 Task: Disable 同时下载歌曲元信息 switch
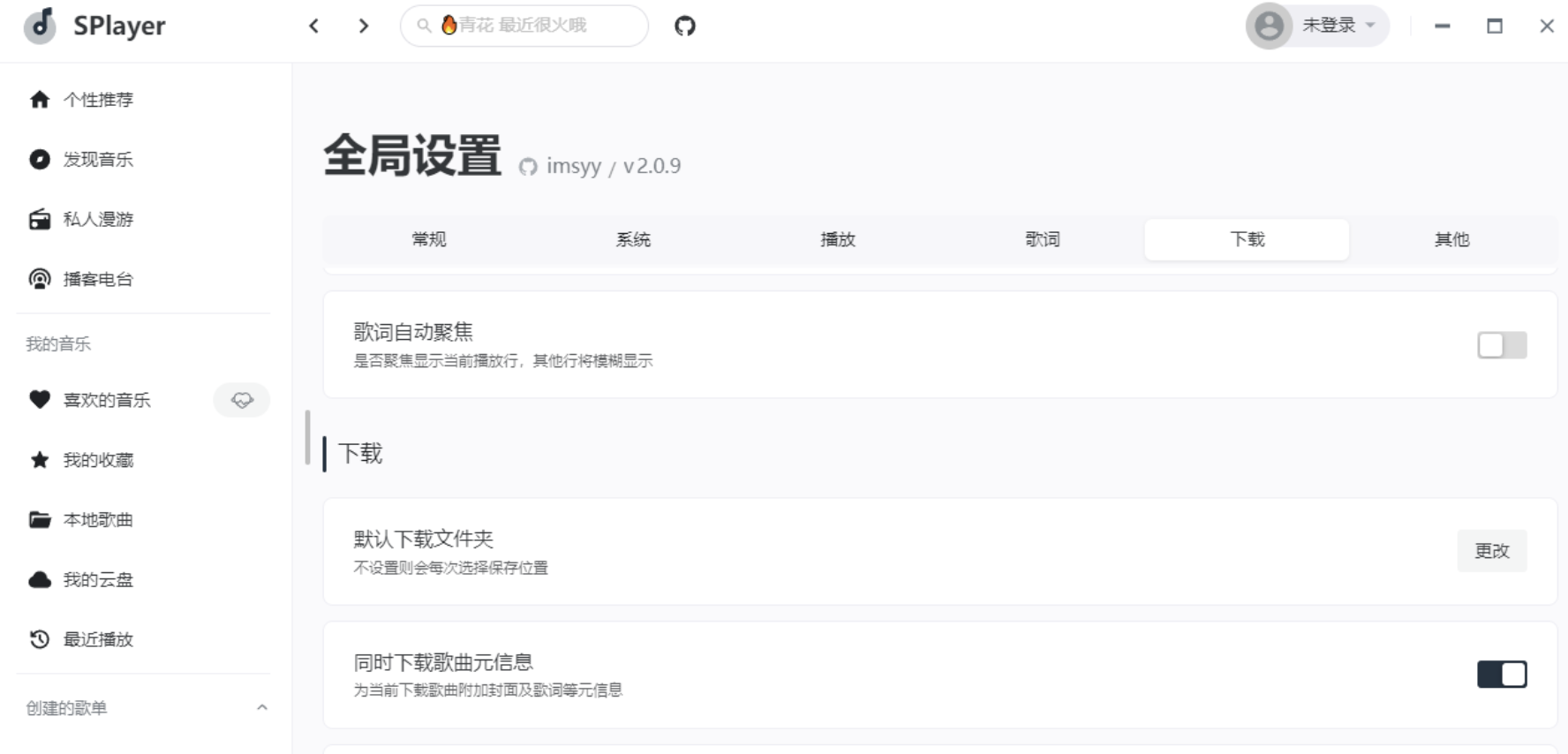click(1502, 675)
